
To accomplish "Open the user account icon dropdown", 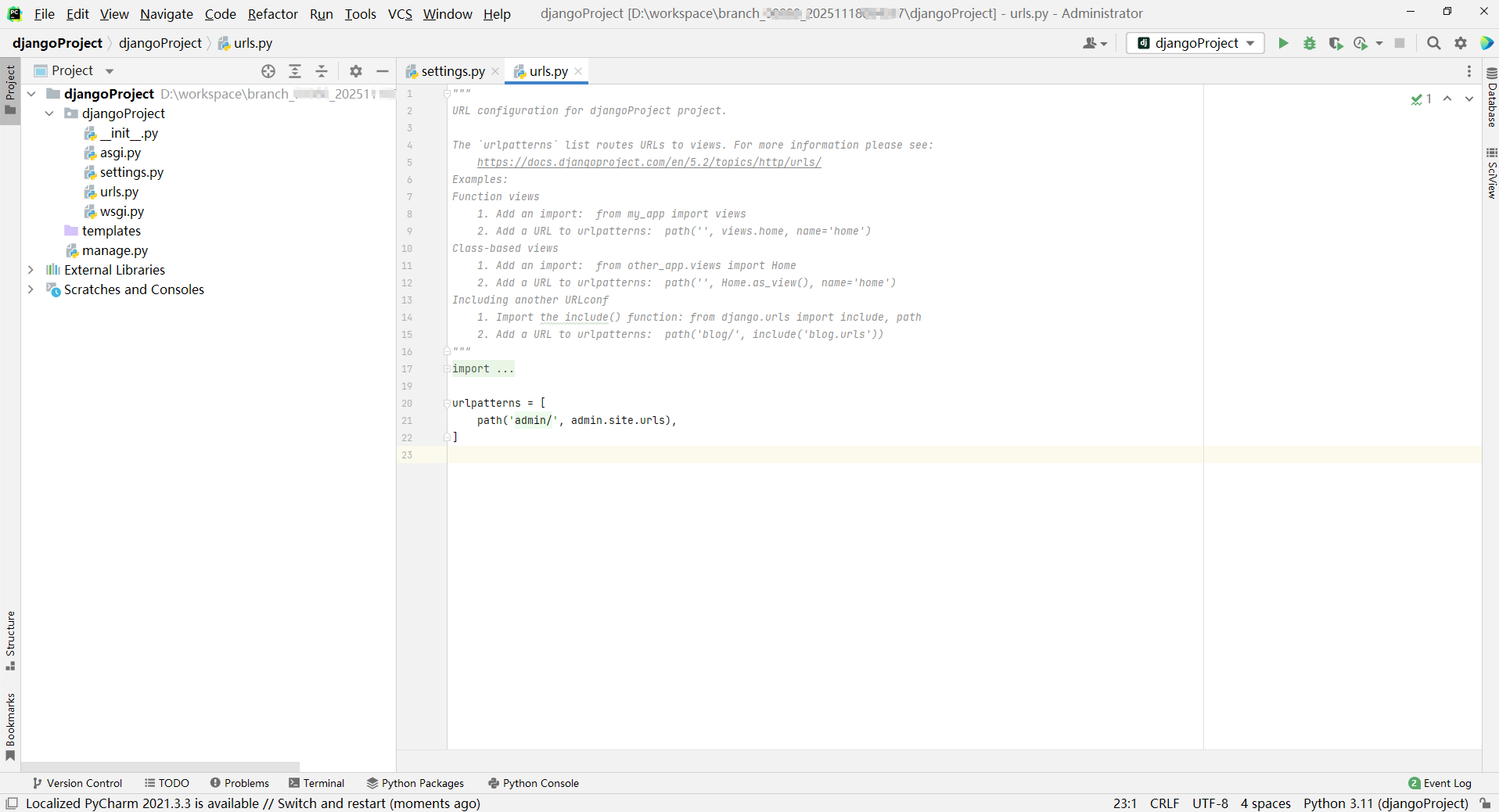I will pos(1095,43).
